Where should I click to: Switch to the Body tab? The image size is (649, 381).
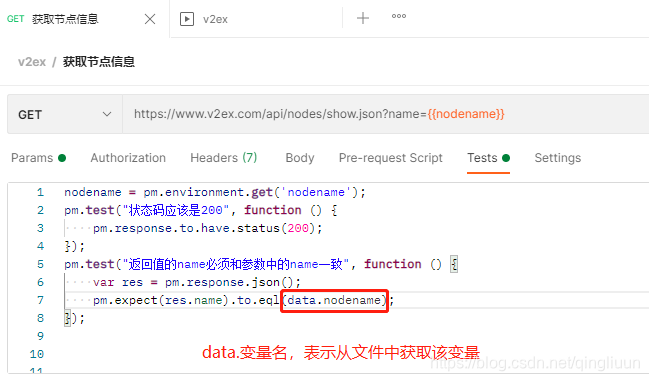300,158
